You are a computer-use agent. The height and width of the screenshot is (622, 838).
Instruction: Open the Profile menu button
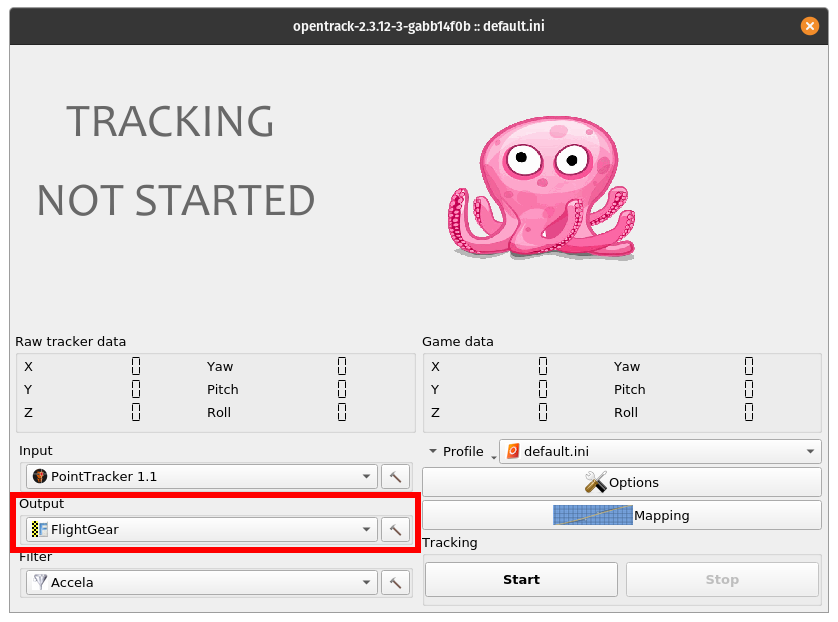click(x=462, y=452)
